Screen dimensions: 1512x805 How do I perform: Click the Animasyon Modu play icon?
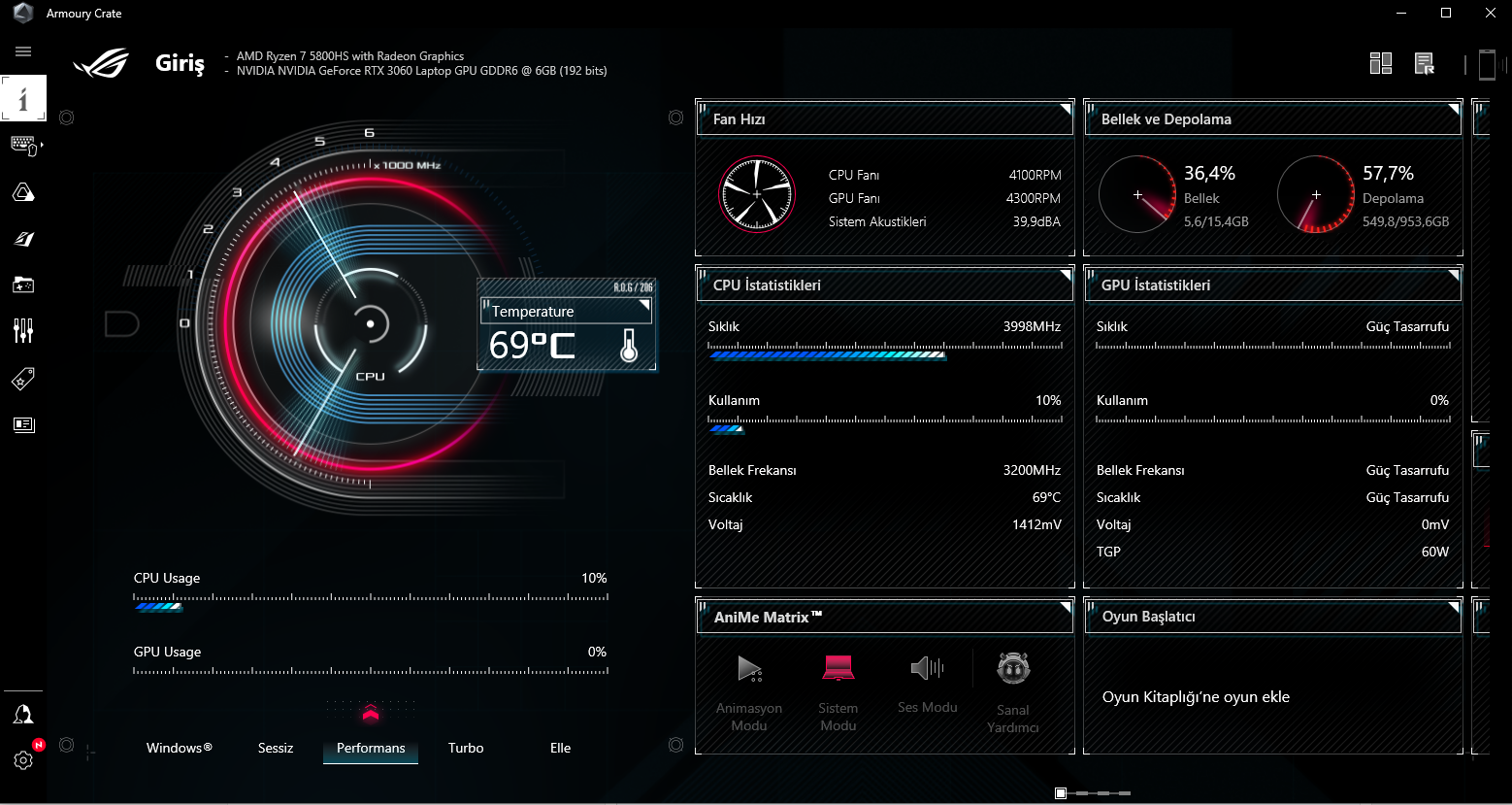coord(749,668)
